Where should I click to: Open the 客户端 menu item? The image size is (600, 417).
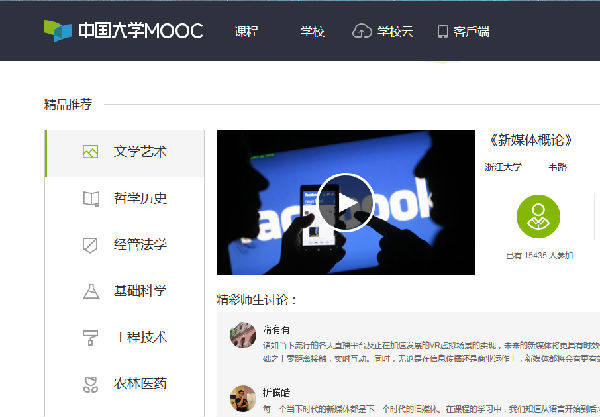click(471, 31)
